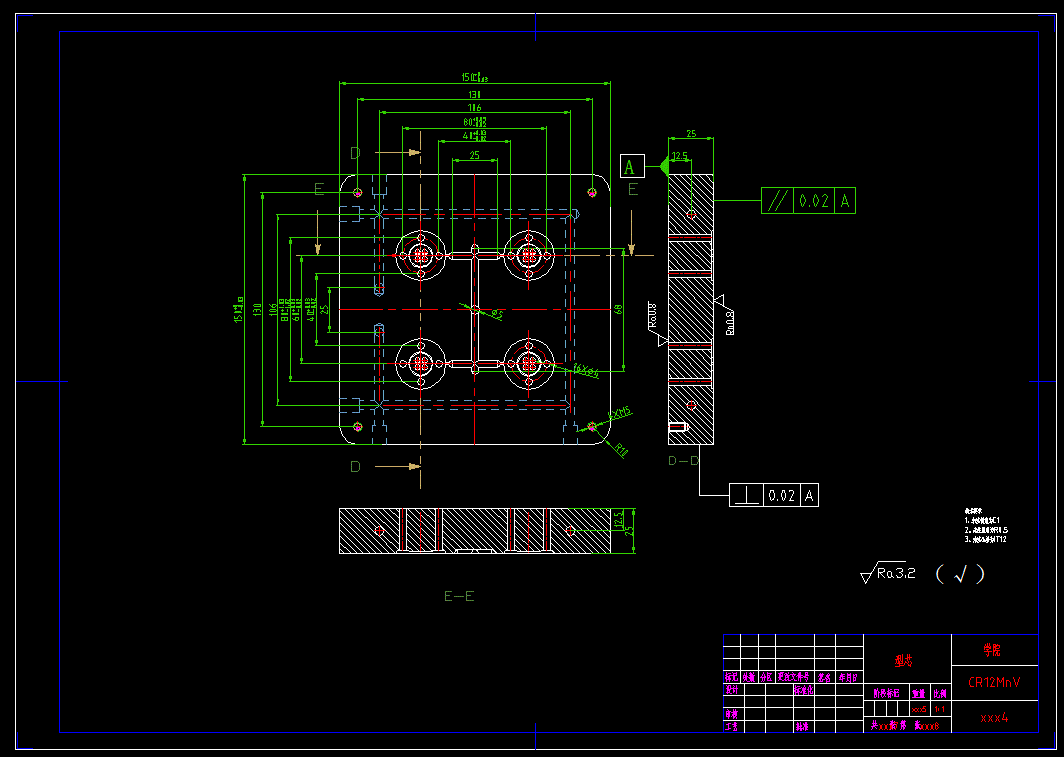Select the bottom-left M5 corner hole
1064x757 pixels.
click(x=358, y=427)
